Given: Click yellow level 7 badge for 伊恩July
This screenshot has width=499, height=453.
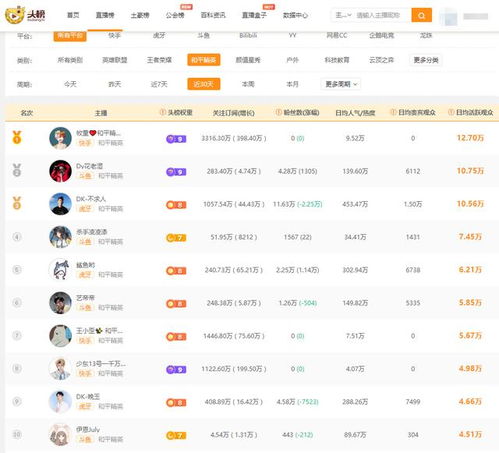Looking at the screenshot, I should [176, 435].
